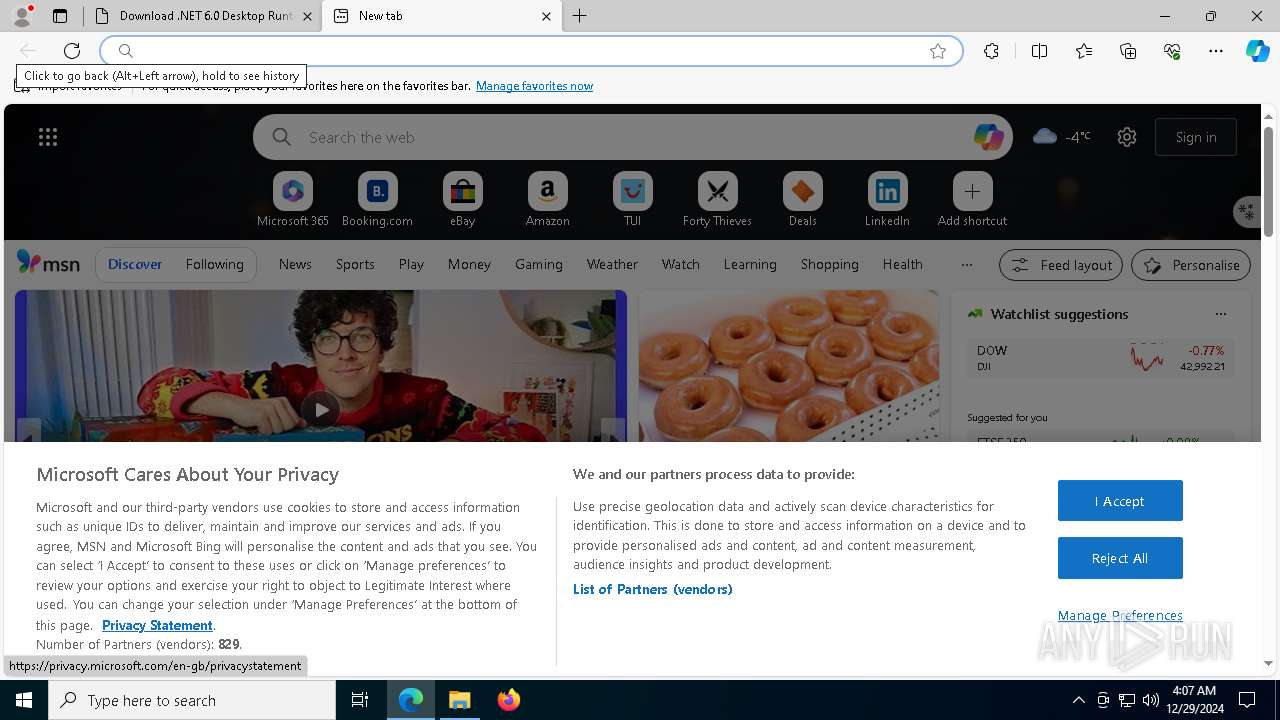Viewport: 1280px width, 720px height.
Task: Select the Discover feed tab
Action: [x=135, y=264]
